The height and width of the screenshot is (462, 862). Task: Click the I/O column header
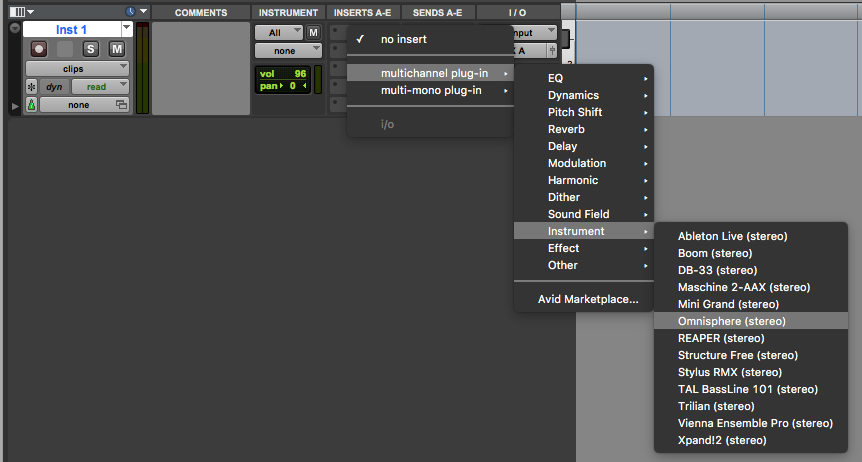tap(517, 13)
